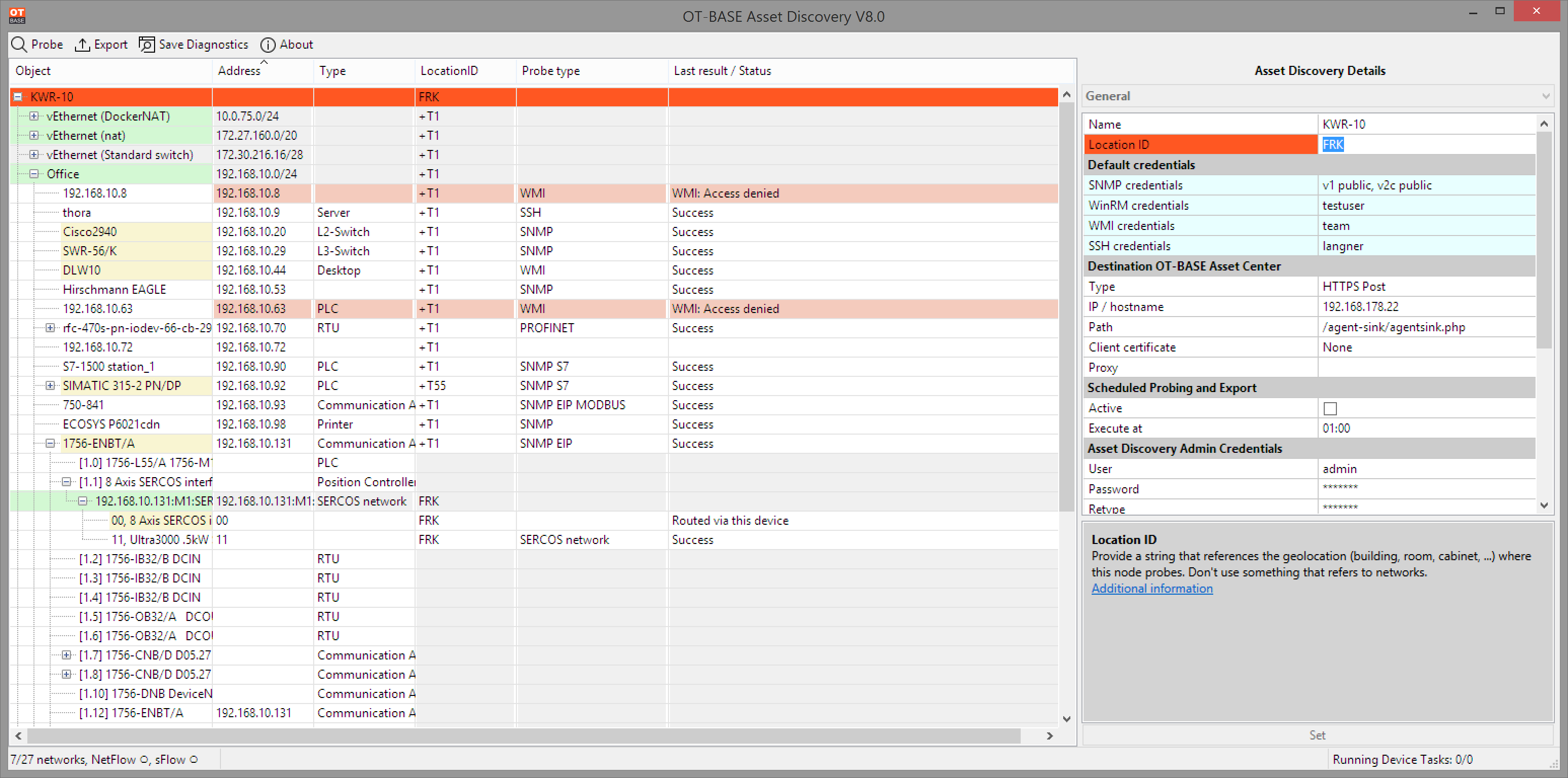Click the Probe magnifier icon
The height and width of the screenshot is (778, 1568).
coord(19,45)
